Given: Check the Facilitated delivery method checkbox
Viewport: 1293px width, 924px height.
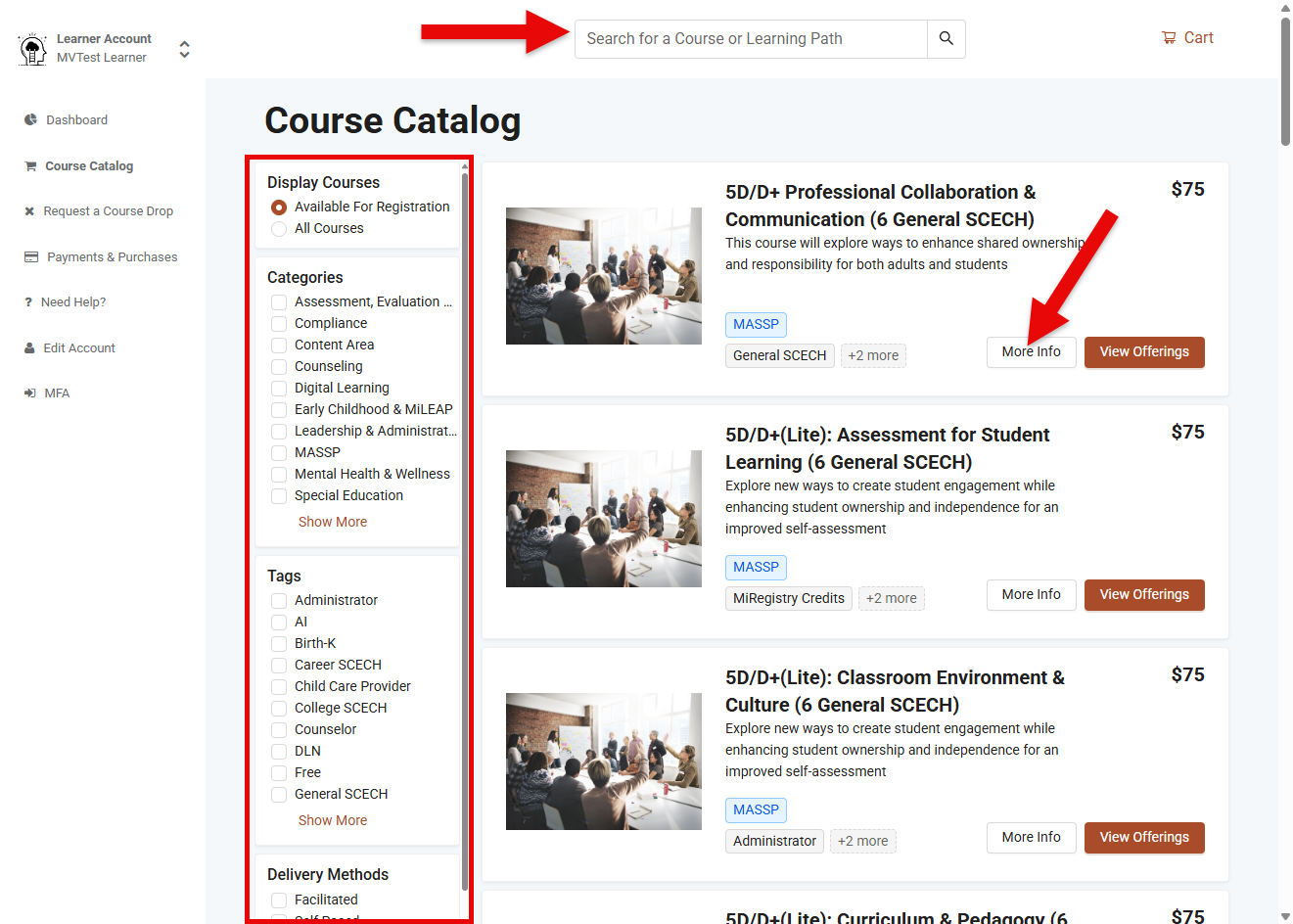Looking at the screenshot, I should point(279,901).
